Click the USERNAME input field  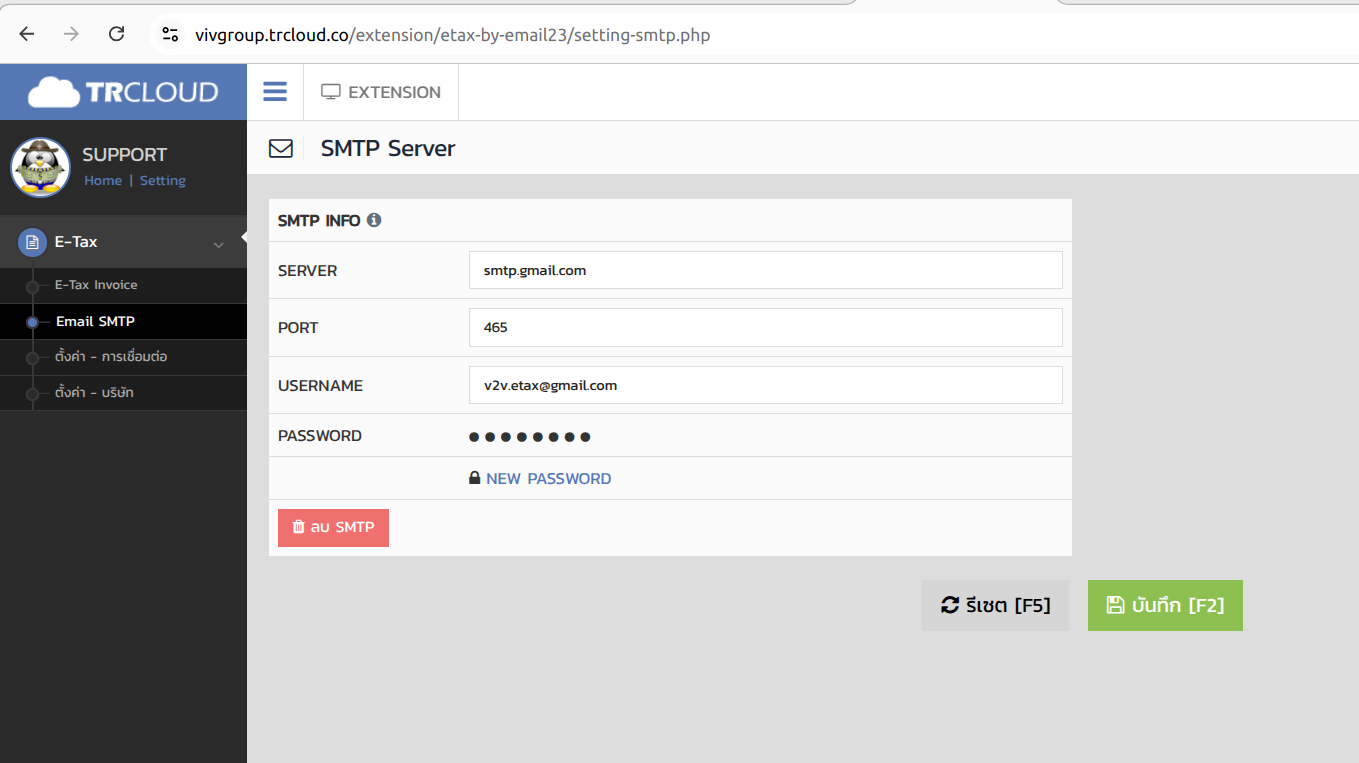point(766,385)
